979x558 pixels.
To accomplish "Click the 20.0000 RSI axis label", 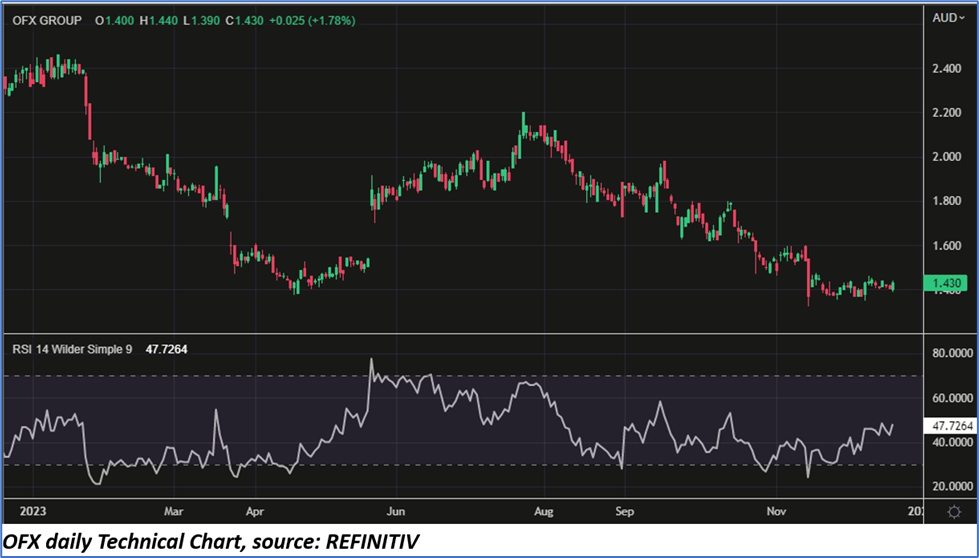I will click(951, 486).
